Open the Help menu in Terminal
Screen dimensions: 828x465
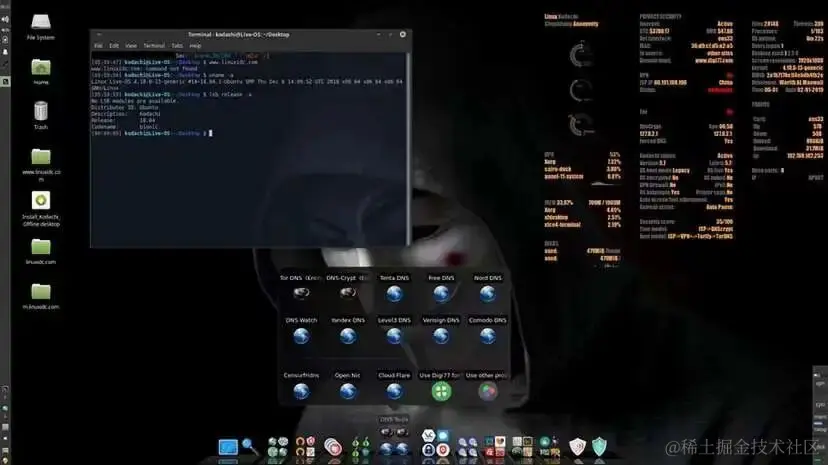tap(195, 46)
